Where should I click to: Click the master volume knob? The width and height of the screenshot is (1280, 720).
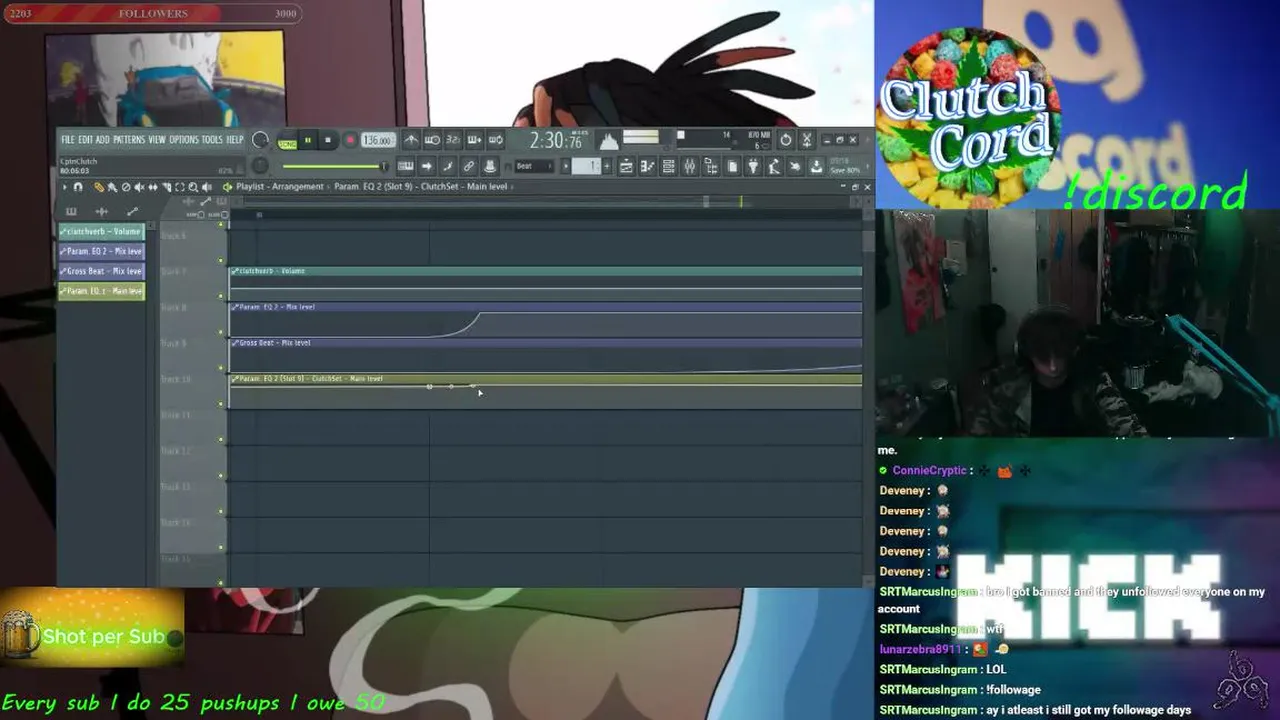point(260,139)
